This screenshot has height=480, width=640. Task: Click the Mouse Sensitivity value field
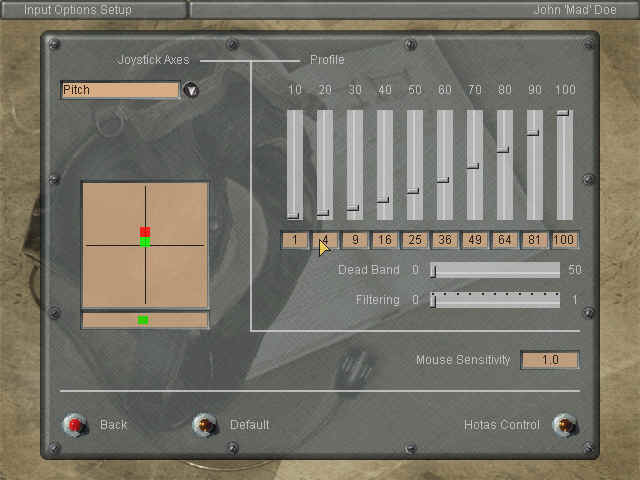click(549, 360)
